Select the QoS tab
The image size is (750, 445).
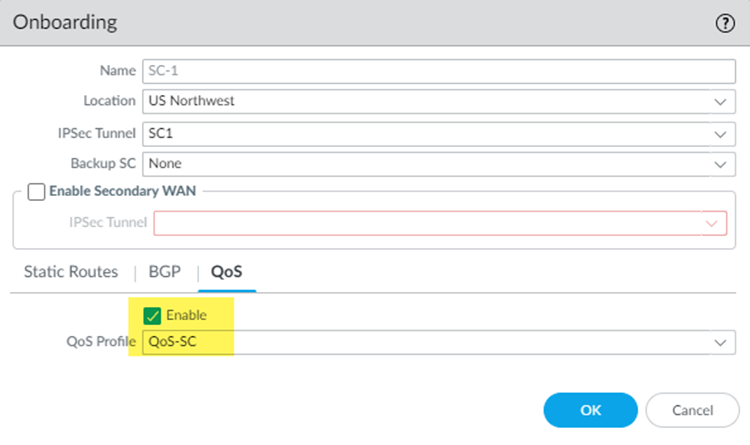pyautogui.click(x=227, y=272)
